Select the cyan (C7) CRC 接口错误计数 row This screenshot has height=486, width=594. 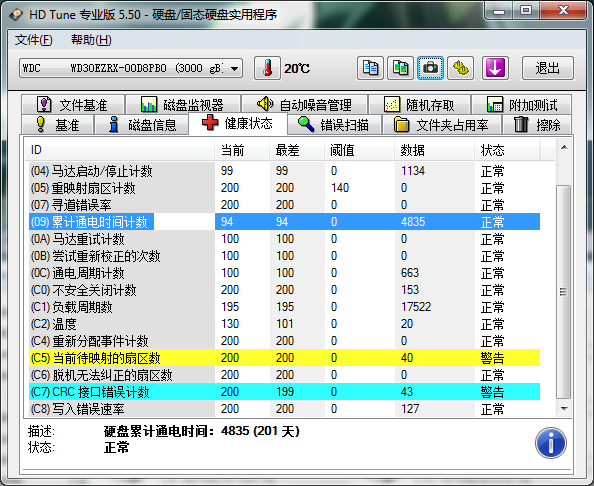284,392
